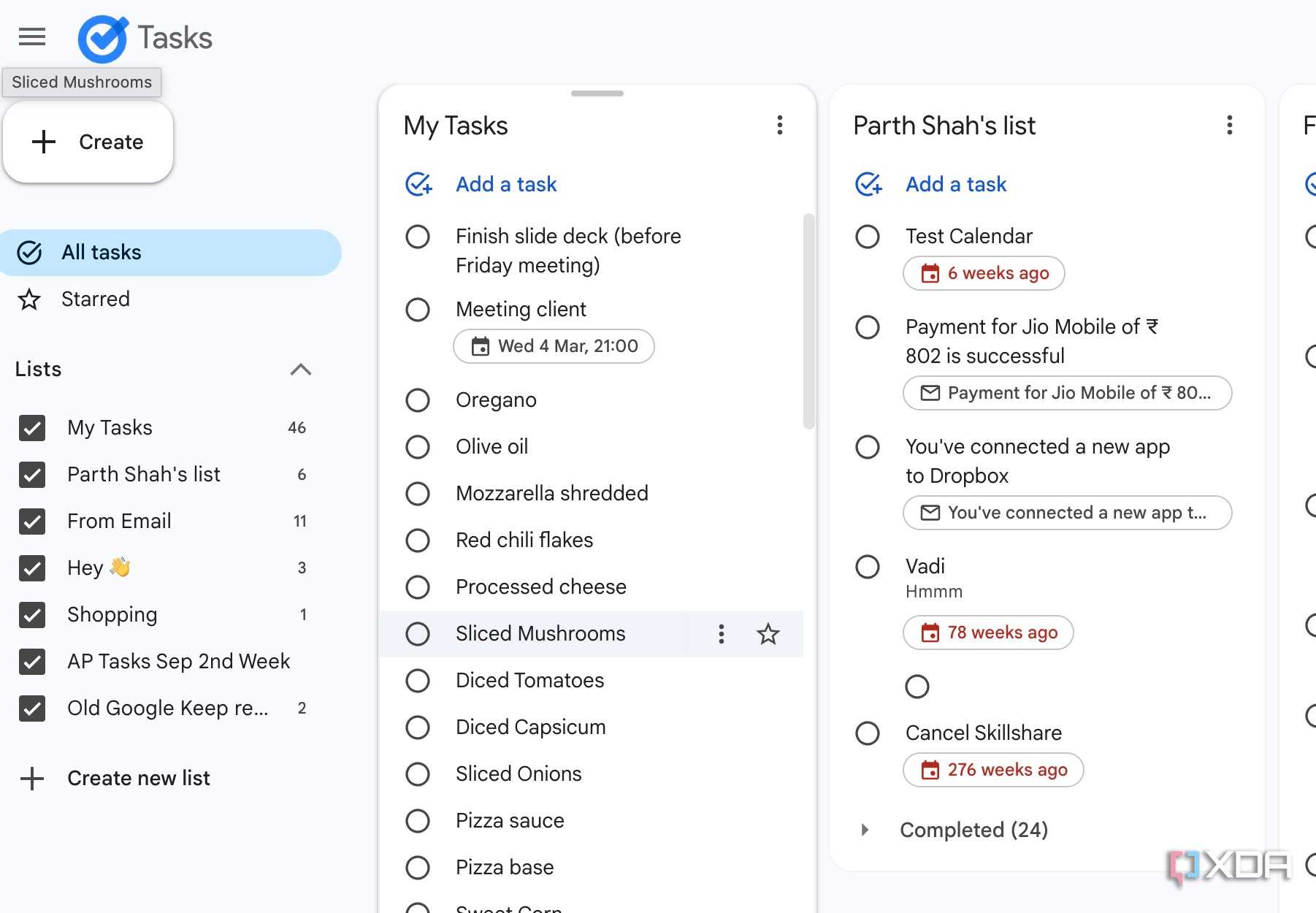Click plus icon beside Create new list
Screen dimensions: 1316x913
pos(32,779)
